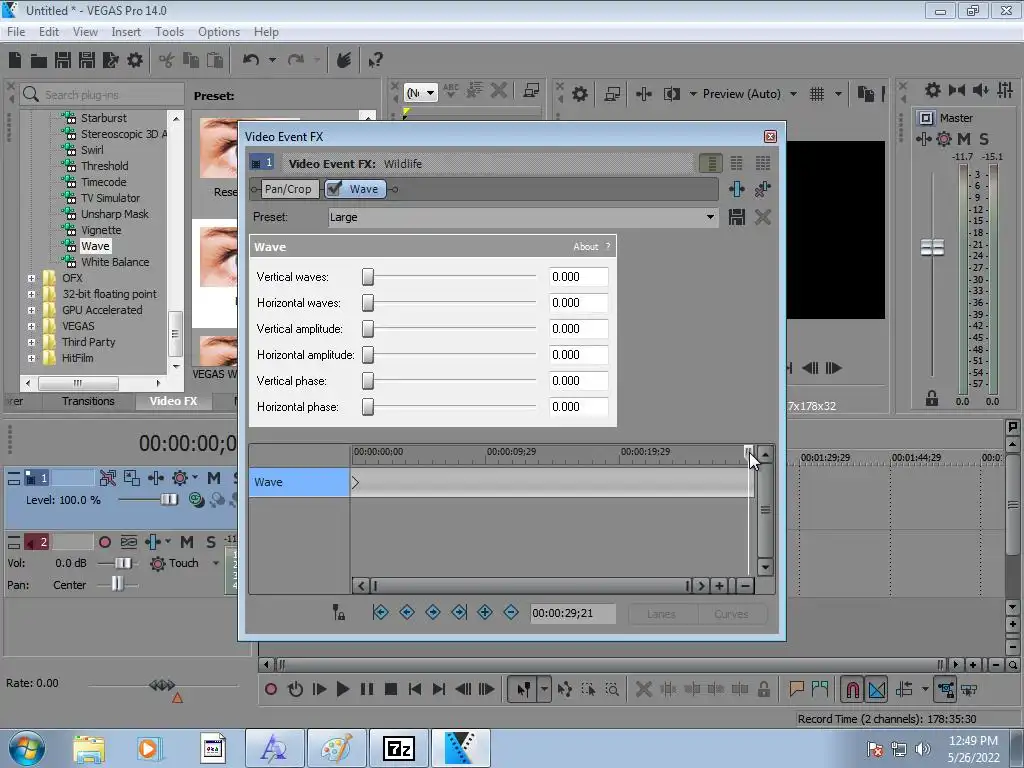Image resolution: width=1024 pixels, height=768 pixels.
Task: Click Previous Keyframe button
Action: pos(406,612)
